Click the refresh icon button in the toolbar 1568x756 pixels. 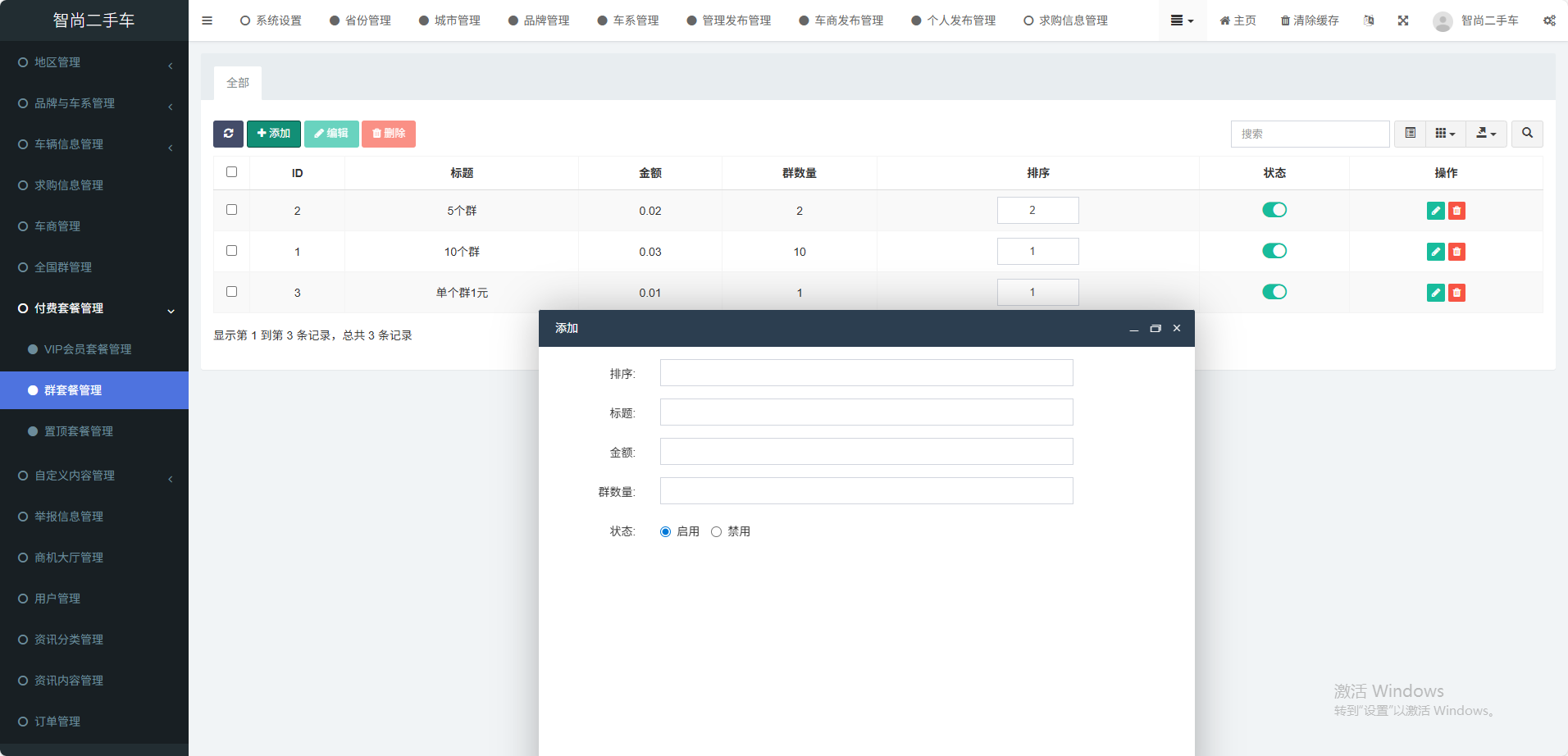[x=228, y=134]
